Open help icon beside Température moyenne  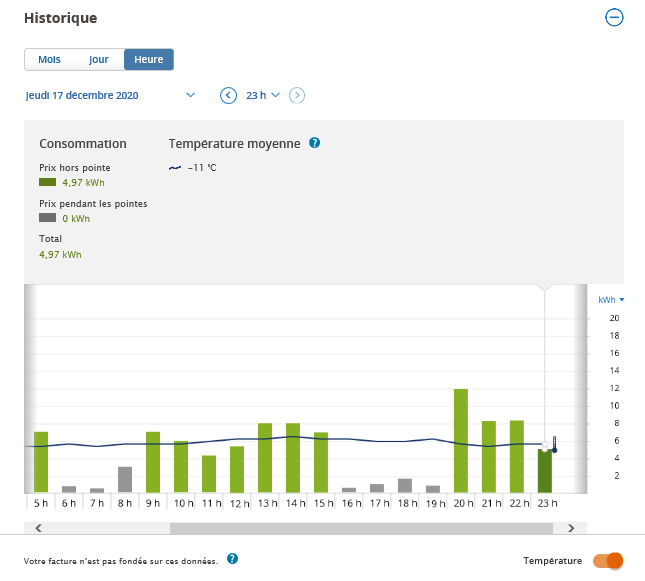pyautogui.click(x=314, y=143)
